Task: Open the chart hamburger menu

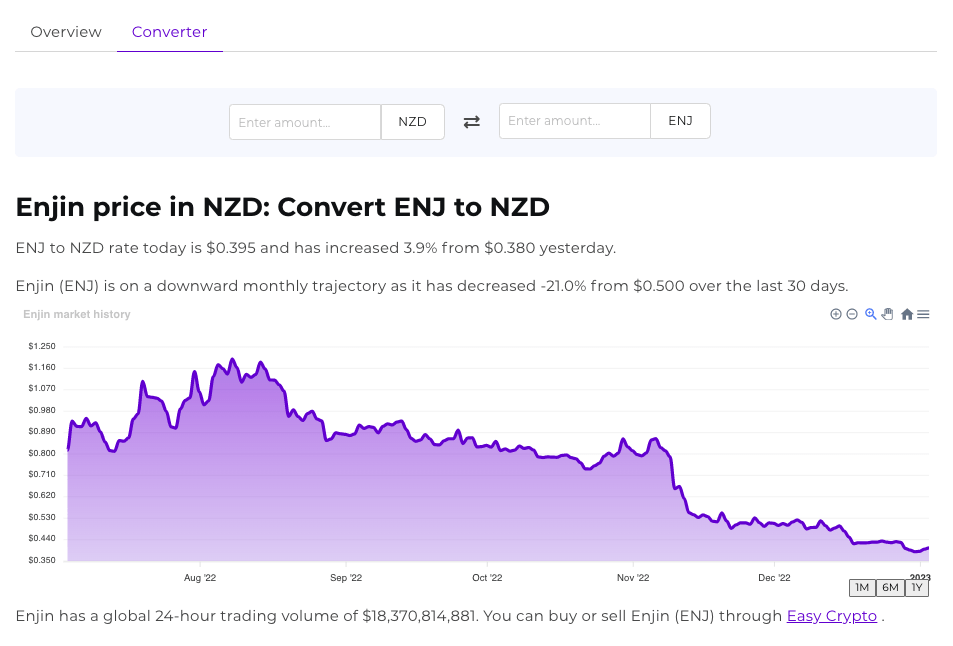Action: pyautogui.click(x=924, y=314)
